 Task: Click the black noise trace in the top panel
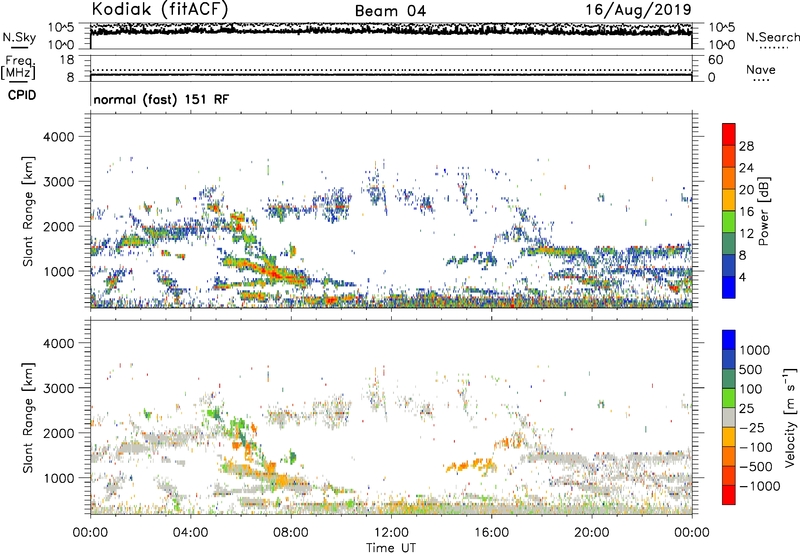391,30
